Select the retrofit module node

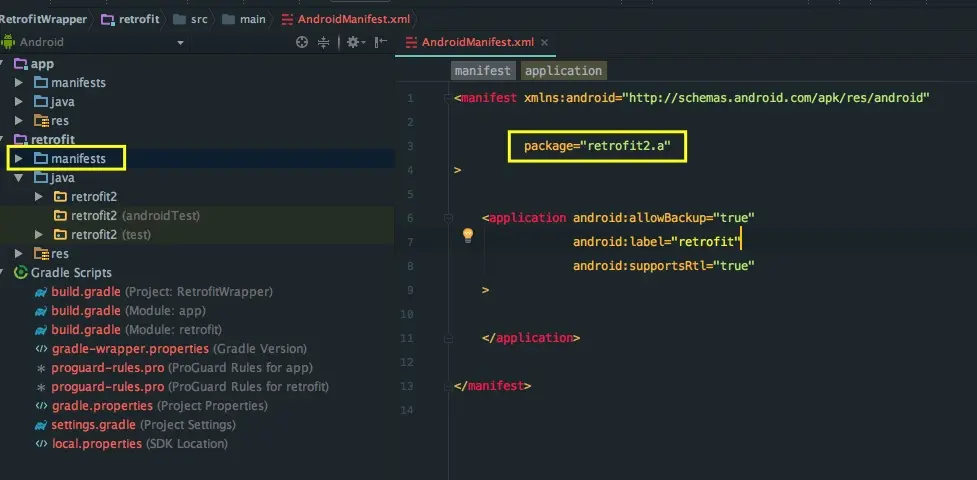click(53, 139)
